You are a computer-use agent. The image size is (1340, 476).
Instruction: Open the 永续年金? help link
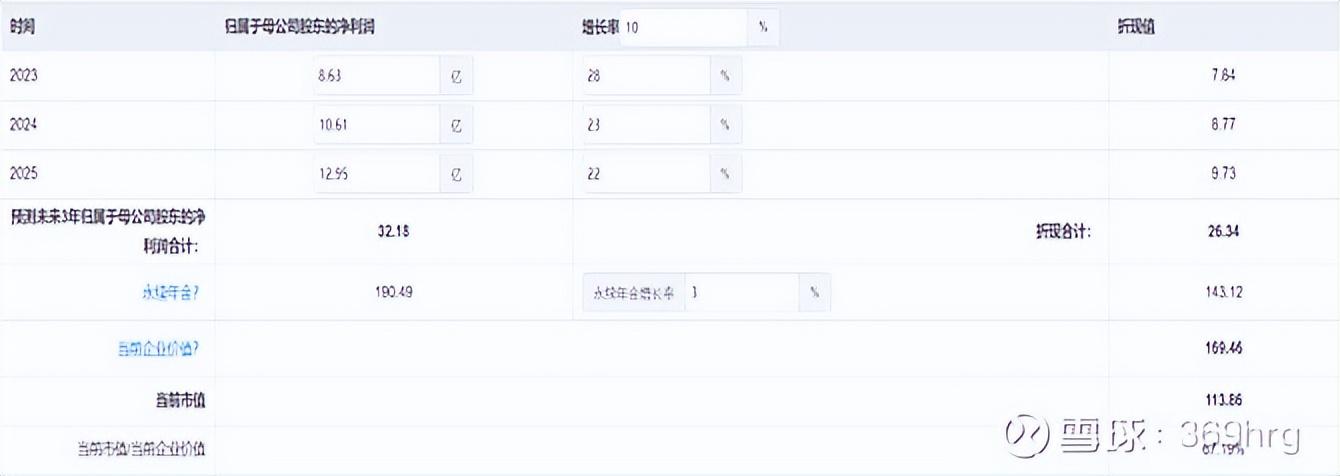(170, 293)
